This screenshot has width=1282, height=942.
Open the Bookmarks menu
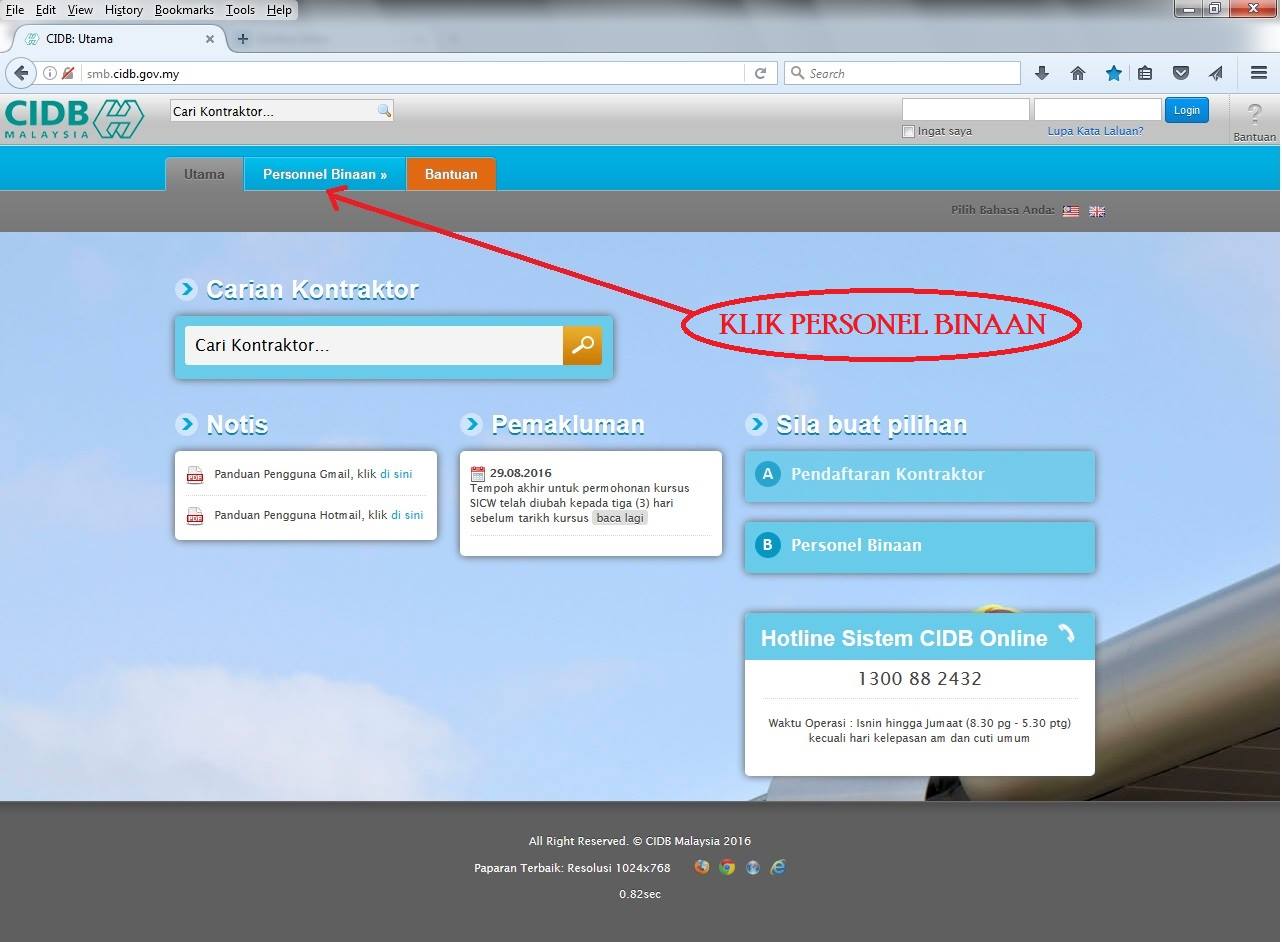[x=184, y=10]
